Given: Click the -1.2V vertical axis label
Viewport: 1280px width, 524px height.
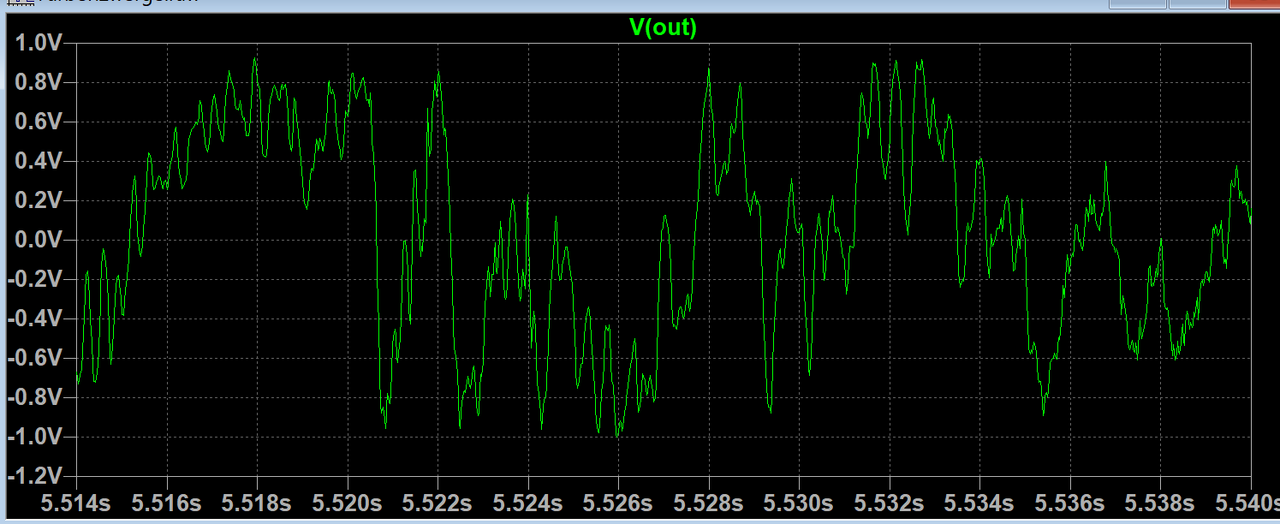Looking at the screenshot, I should (35, 476).
